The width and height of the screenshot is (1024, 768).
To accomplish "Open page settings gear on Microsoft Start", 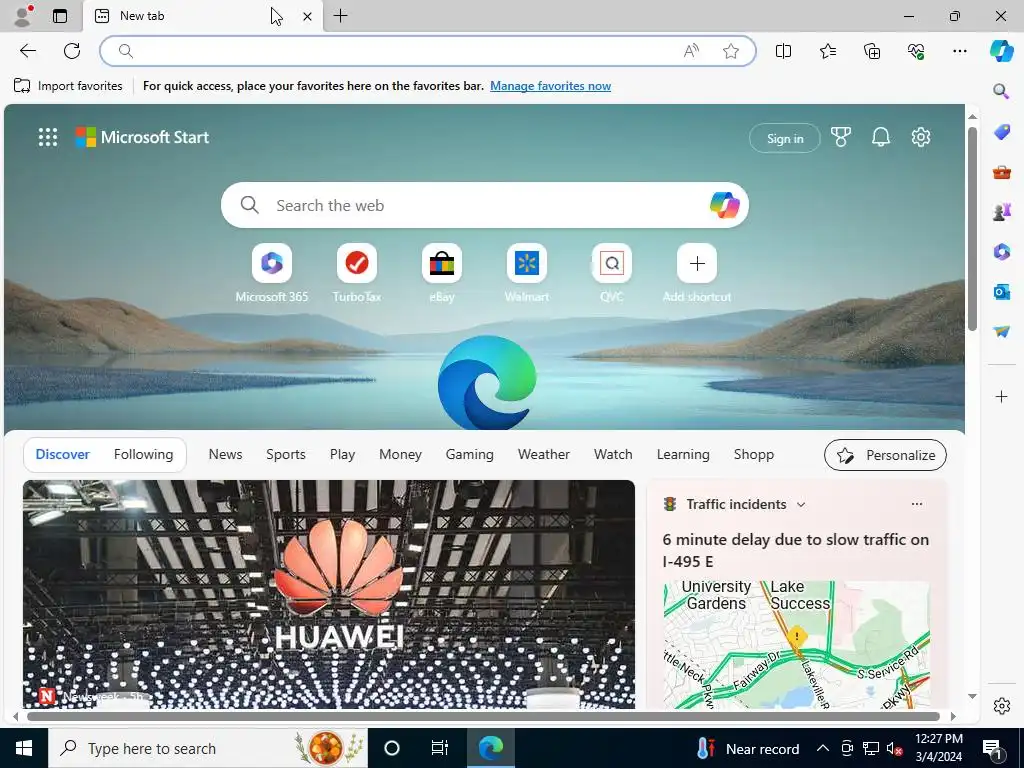I will (921, 137).
